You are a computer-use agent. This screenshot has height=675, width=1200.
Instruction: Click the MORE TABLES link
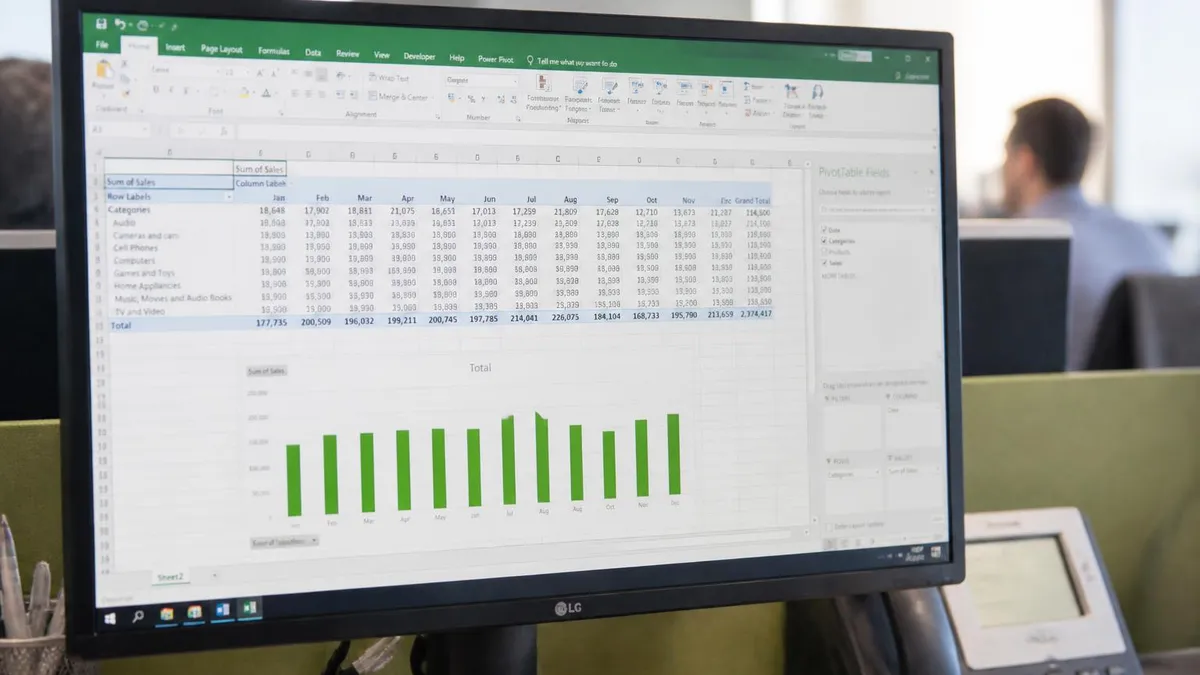(x=838, y=276)
